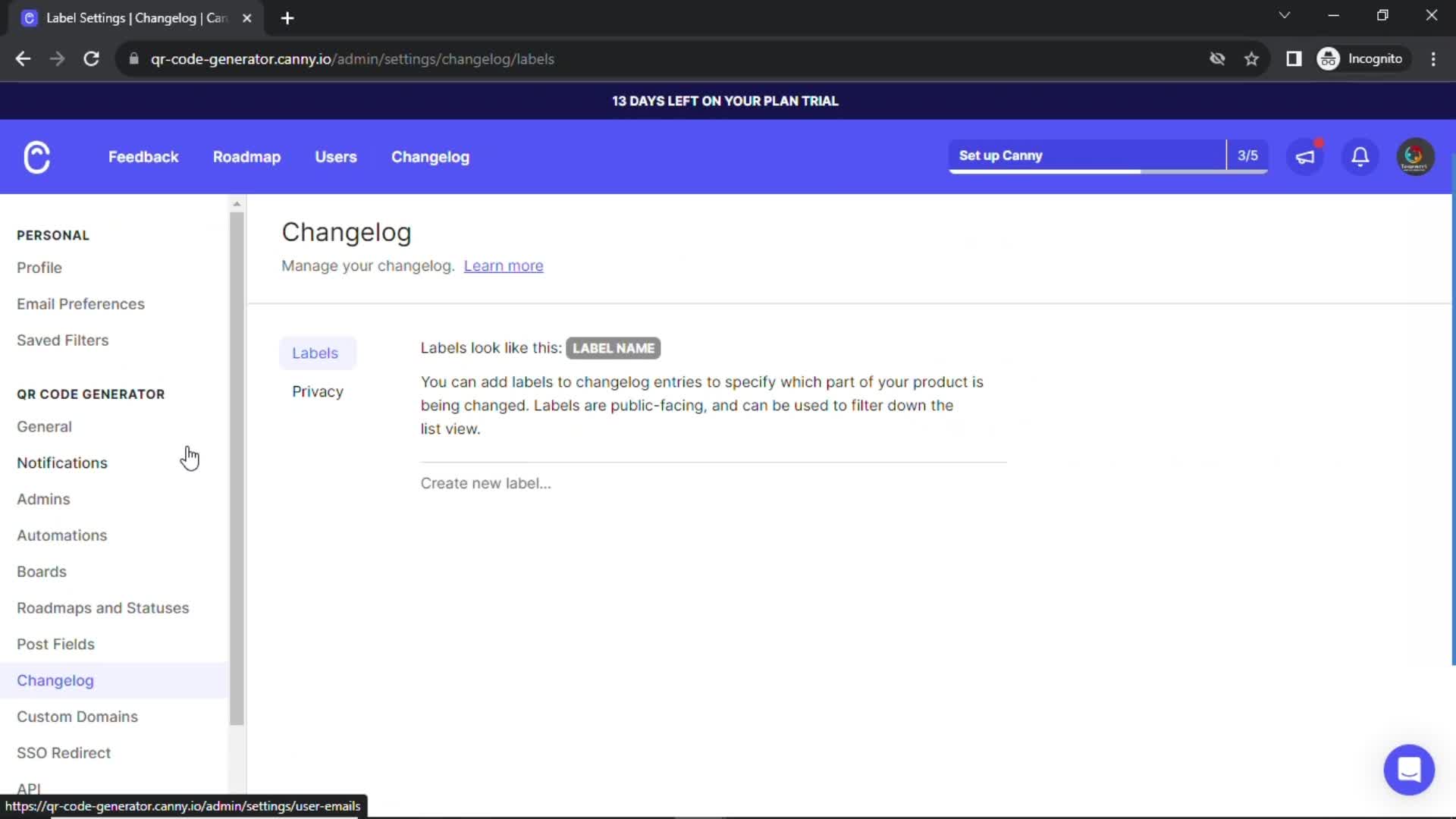This screenshot has width=1456, height=819.
Task: Click the bookmark/star icon in address bar
Action: click(x=1253, y=58)
